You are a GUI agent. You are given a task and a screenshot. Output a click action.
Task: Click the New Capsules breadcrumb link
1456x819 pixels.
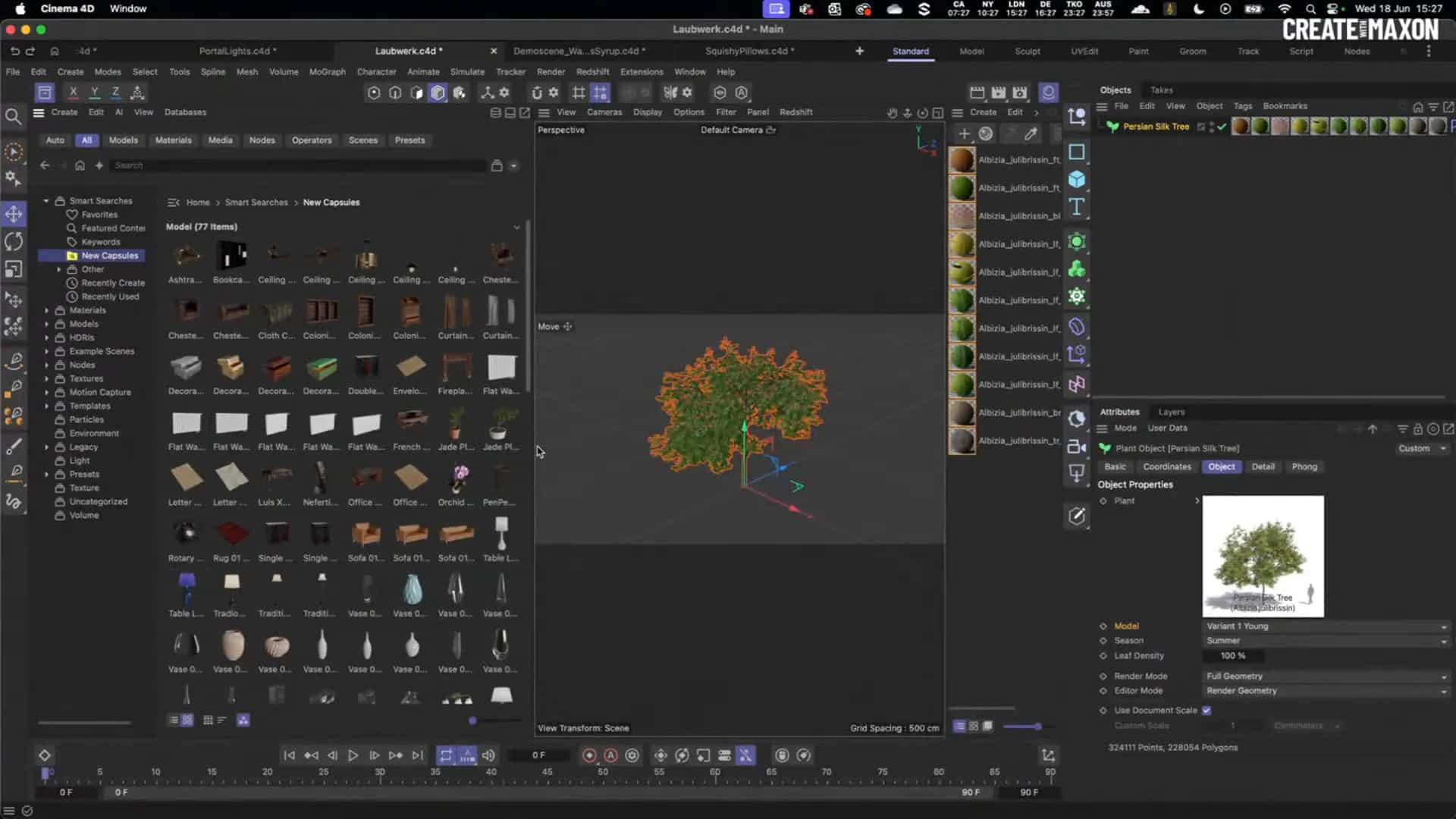point(331,202)
